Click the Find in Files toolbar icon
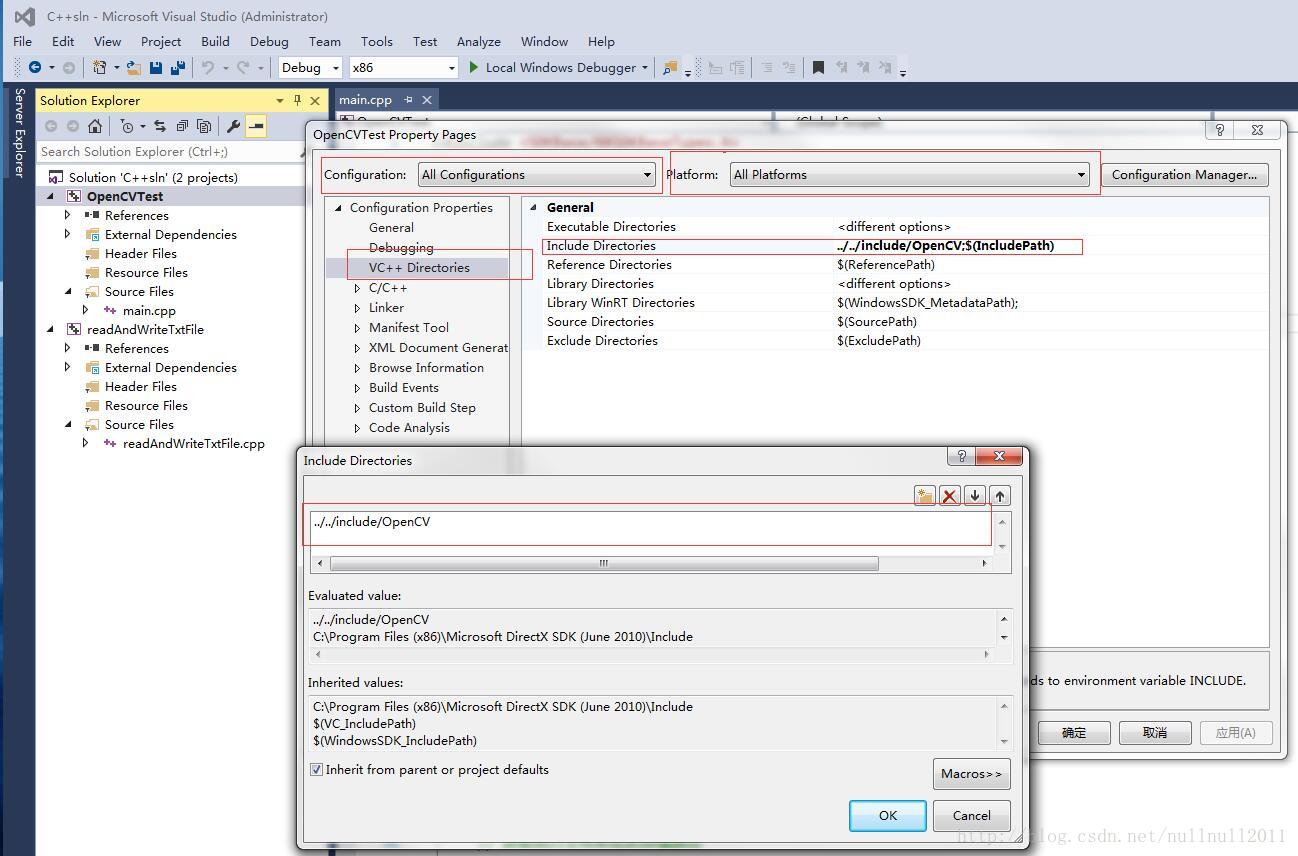The image size is (1298, 856). [670, 67]
